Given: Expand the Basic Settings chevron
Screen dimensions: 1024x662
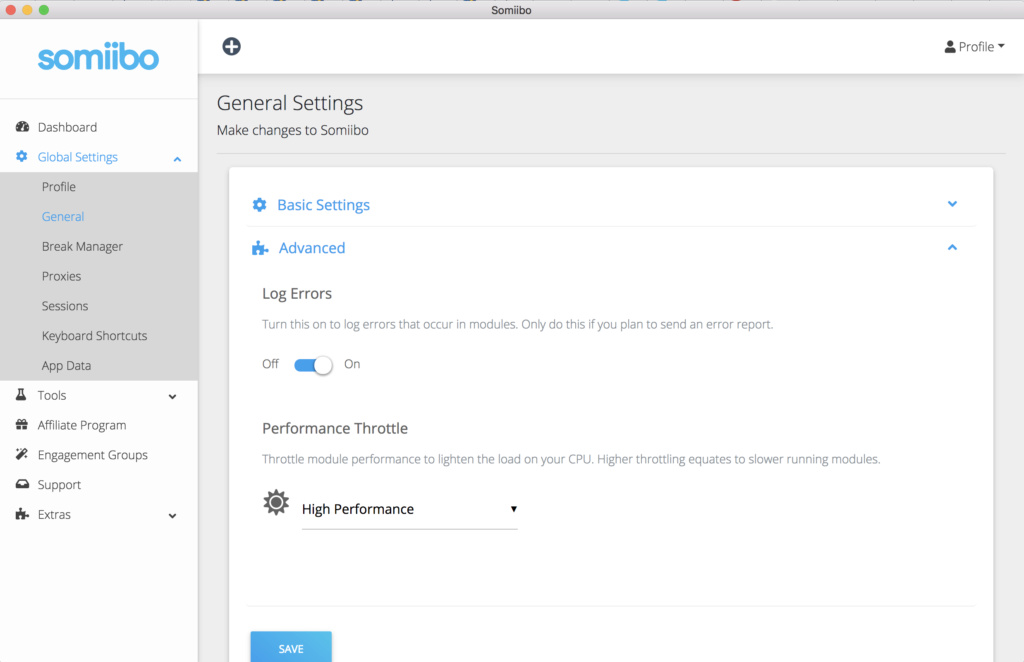Looking at the screenshot, I should tap(952, 204).
